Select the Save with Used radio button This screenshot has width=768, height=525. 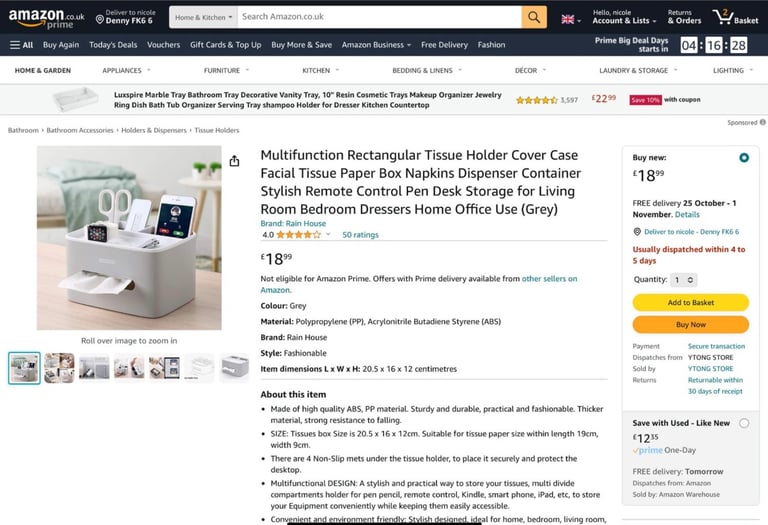pos(744,423)
